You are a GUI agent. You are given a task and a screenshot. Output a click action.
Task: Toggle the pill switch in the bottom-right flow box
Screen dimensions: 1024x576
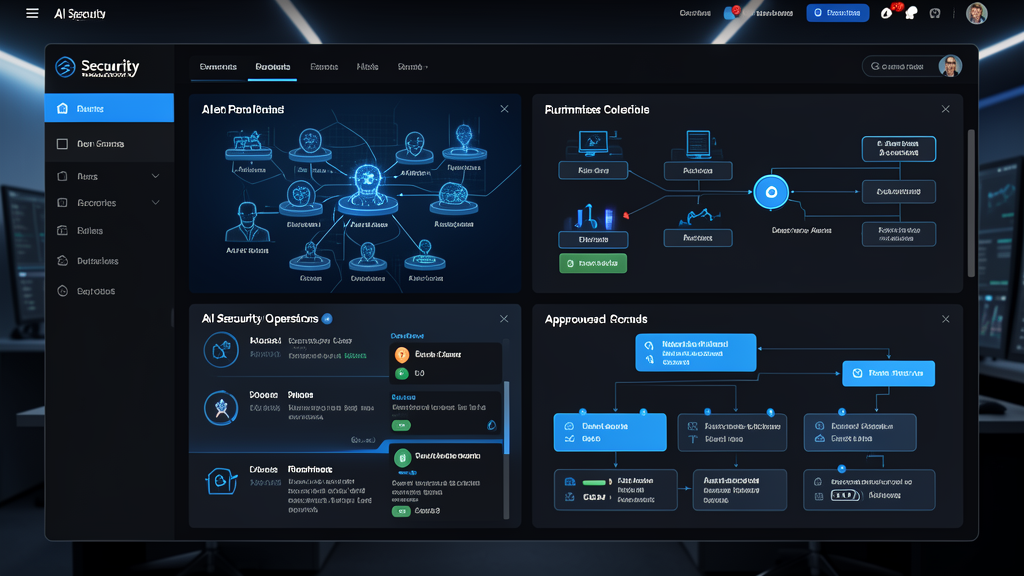(x=845, y=495)
